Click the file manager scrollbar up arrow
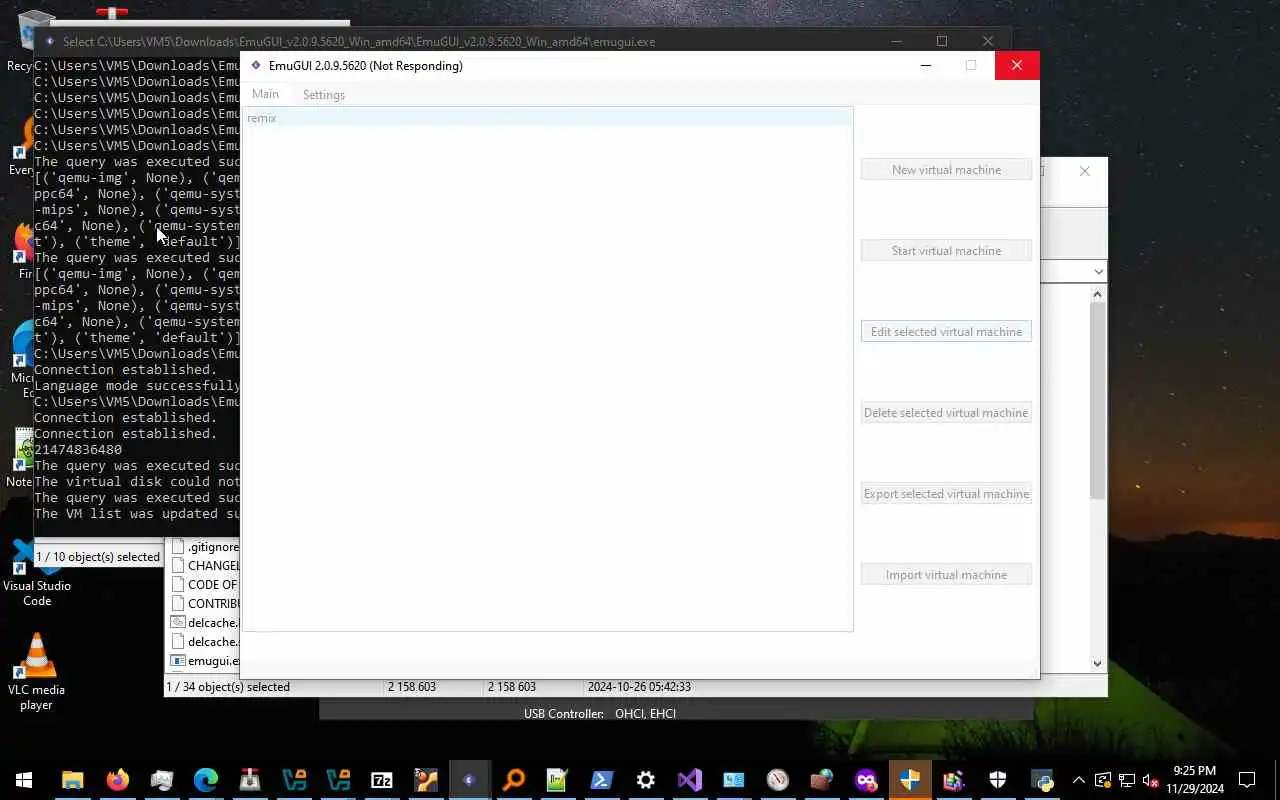The height and width of the screenshot is (800, 1280). point(1098,294)
